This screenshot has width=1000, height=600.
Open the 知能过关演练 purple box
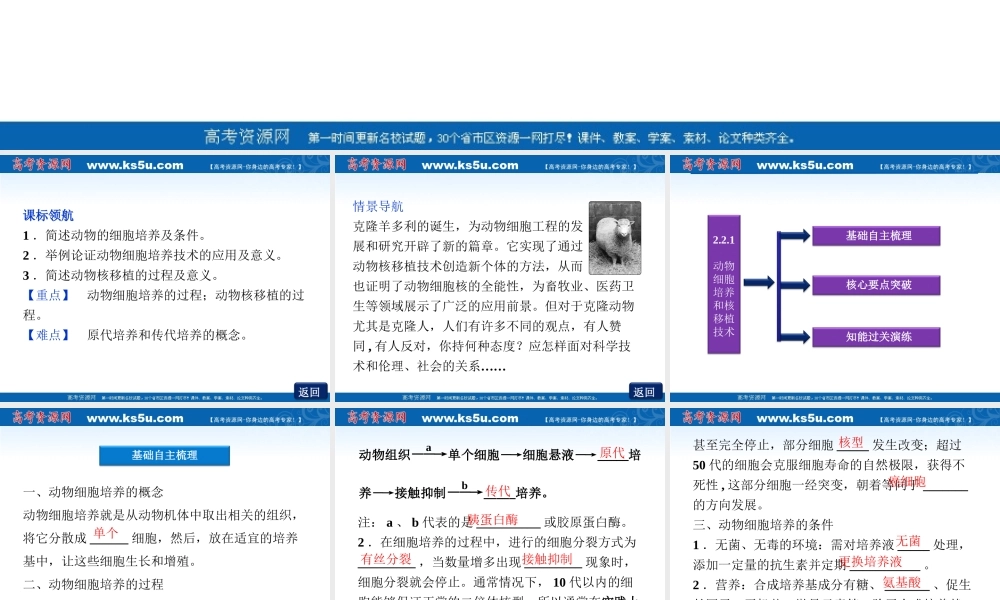876,337
